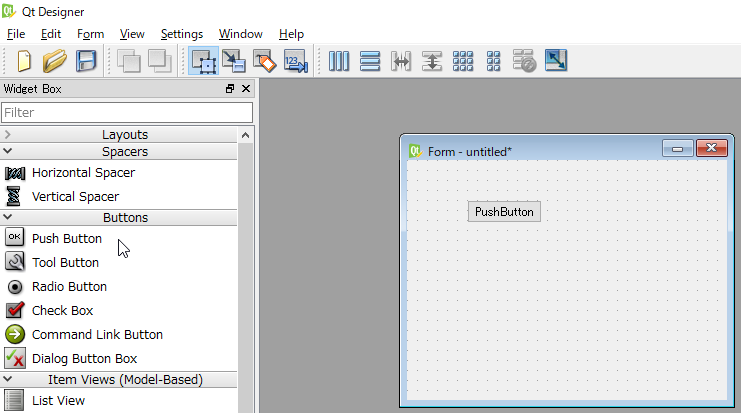
Task: Float the Widget Box dock panel
Action: pos(230,89)
